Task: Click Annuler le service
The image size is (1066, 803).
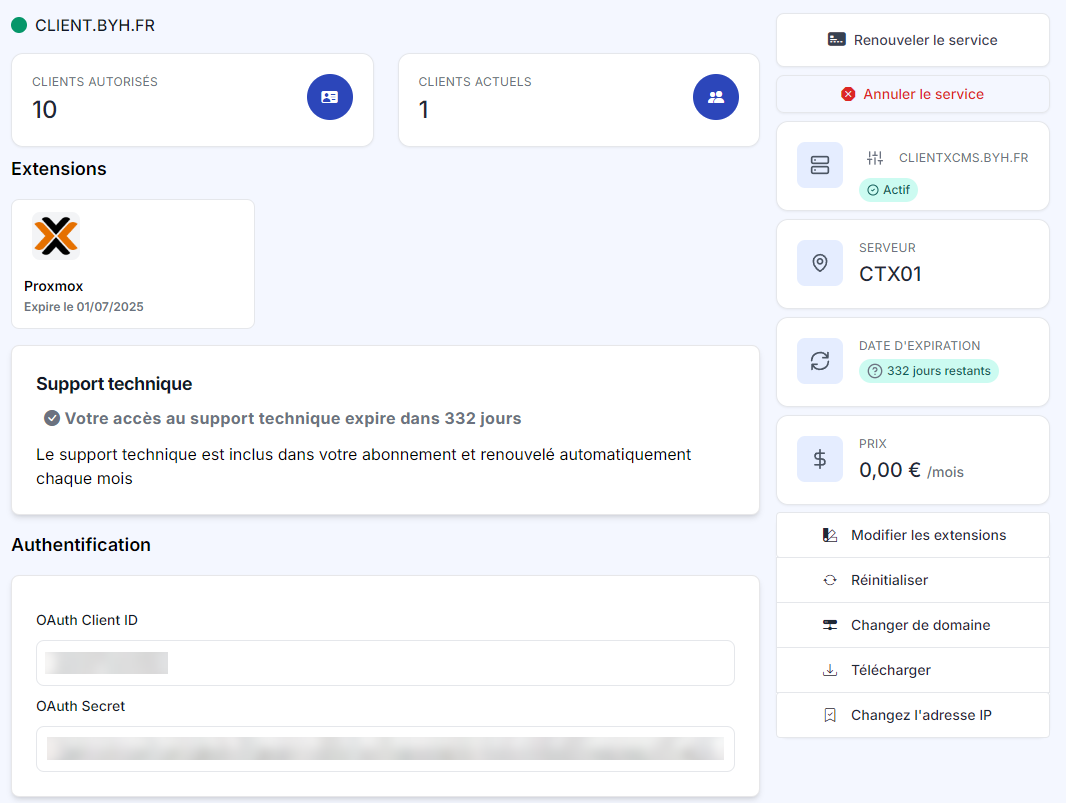Action: (912, 94)
